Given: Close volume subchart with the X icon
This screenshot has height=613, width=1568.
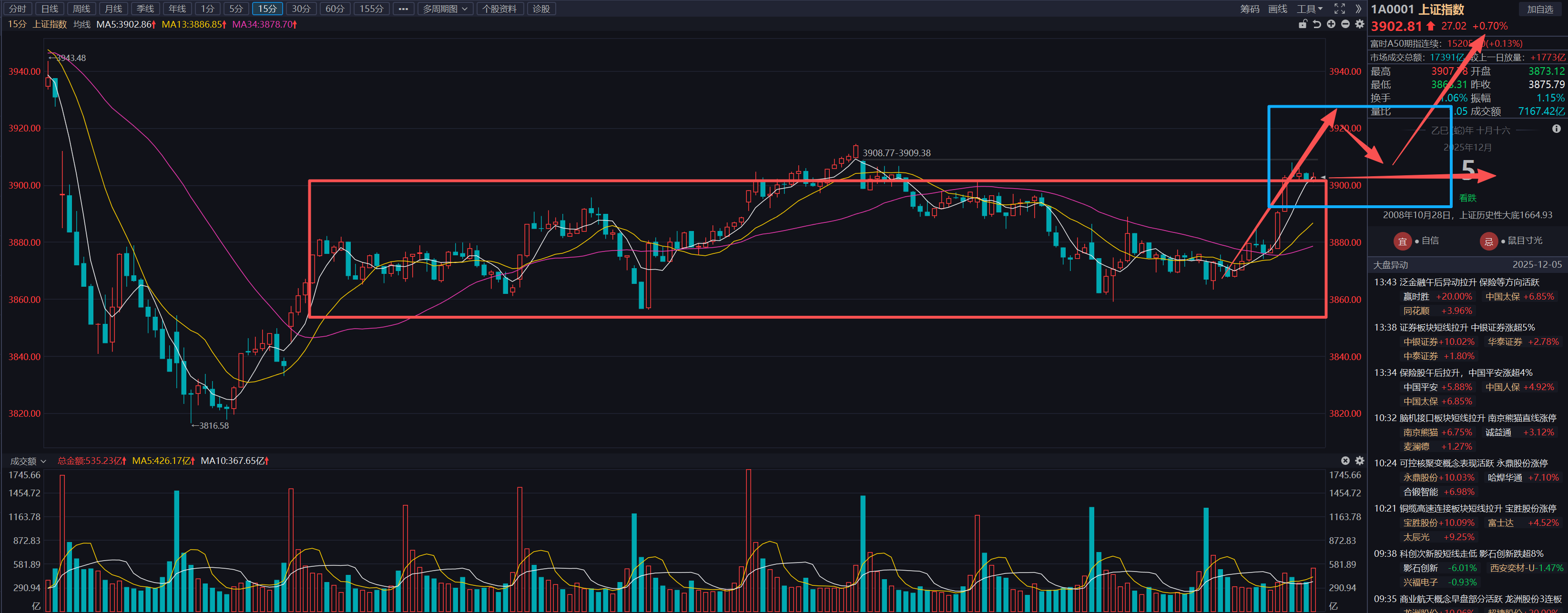Looking at the screenshot, I should pos(1345,461).
